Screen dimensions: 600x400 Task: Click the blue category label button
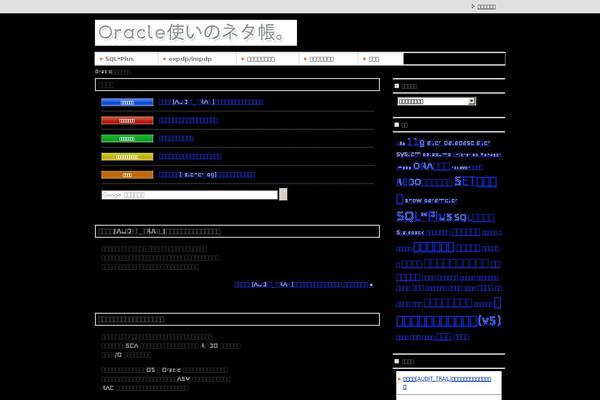127,102
